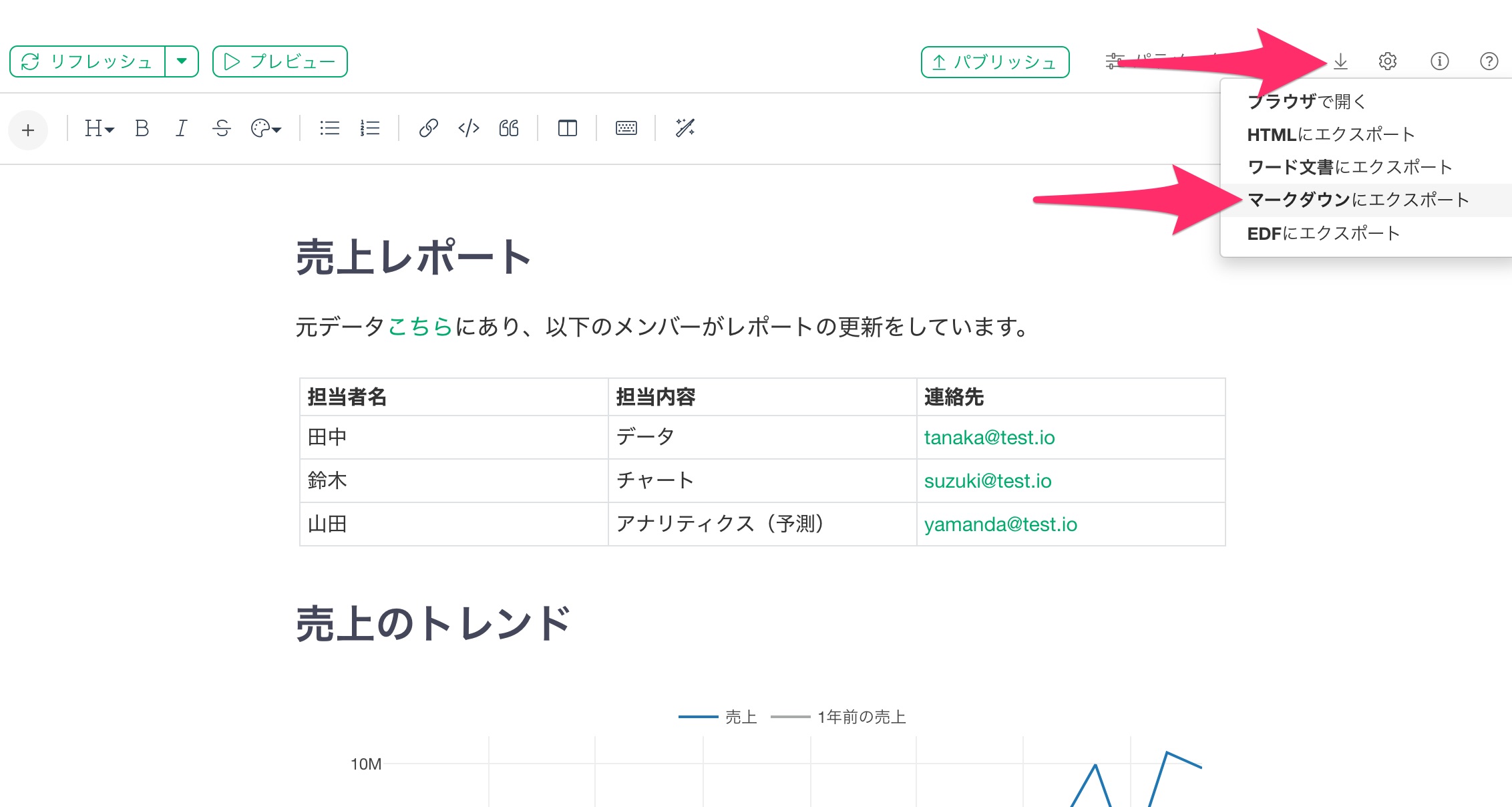The width and height of the screenshot is (1512, 807).
Task: Select マークダウンにエクスポート menu item
Action: pos(1358,200)
